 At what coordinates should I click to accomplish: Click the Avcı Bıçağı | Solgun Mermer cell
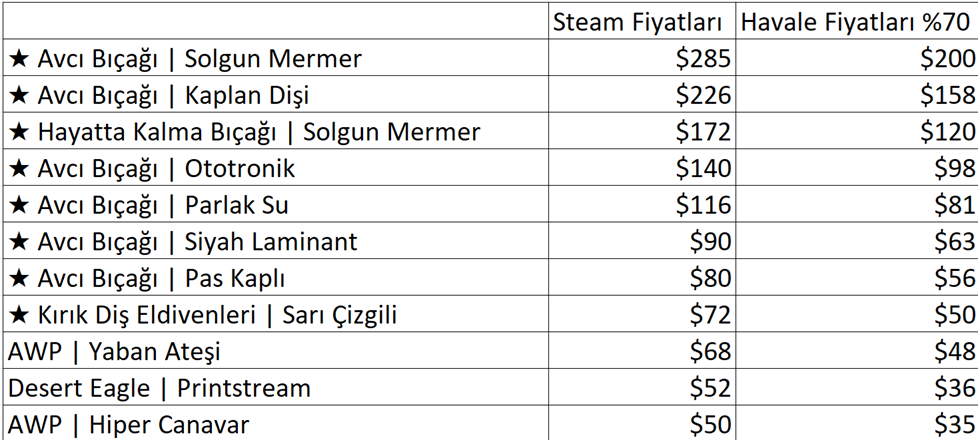point(275,58)
